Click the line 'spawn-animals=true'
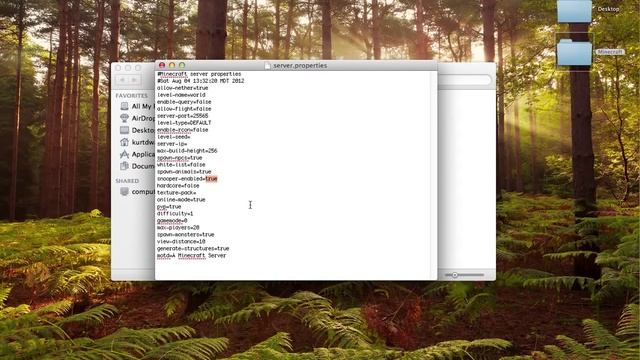 coord(184,172)
